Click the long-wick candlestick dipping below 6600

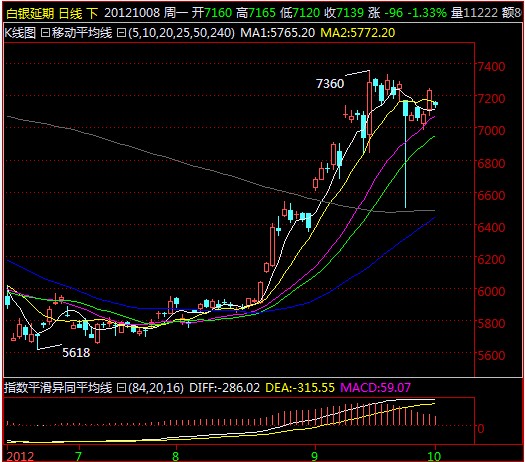pos(405,154)
